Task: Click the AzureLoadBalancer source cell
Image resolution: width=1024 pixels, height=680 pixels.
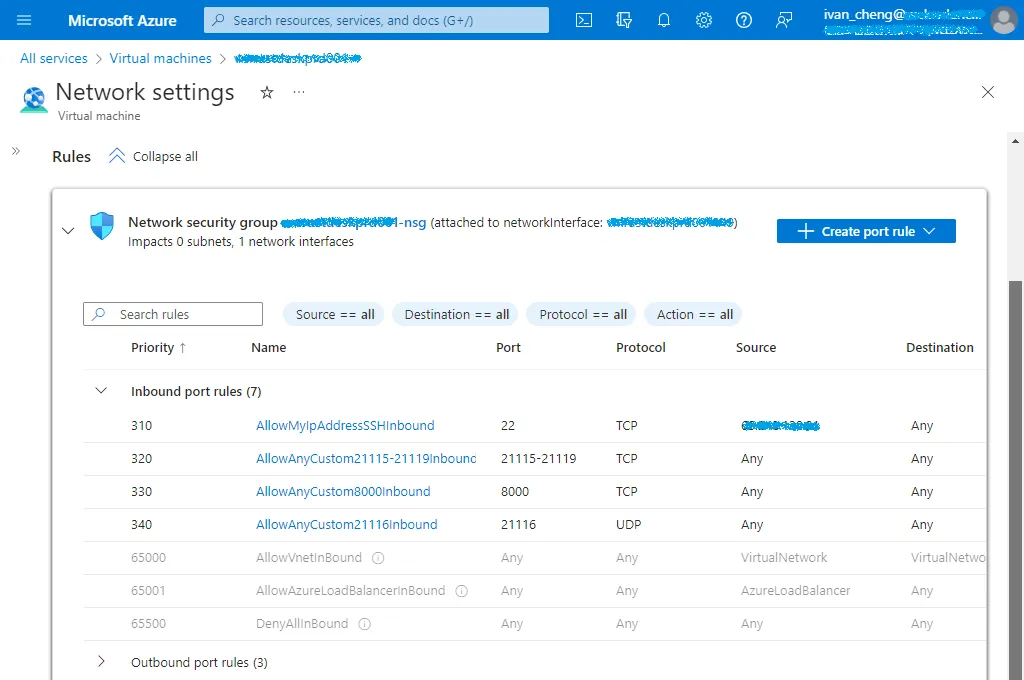Action: (x=795, y=591)
